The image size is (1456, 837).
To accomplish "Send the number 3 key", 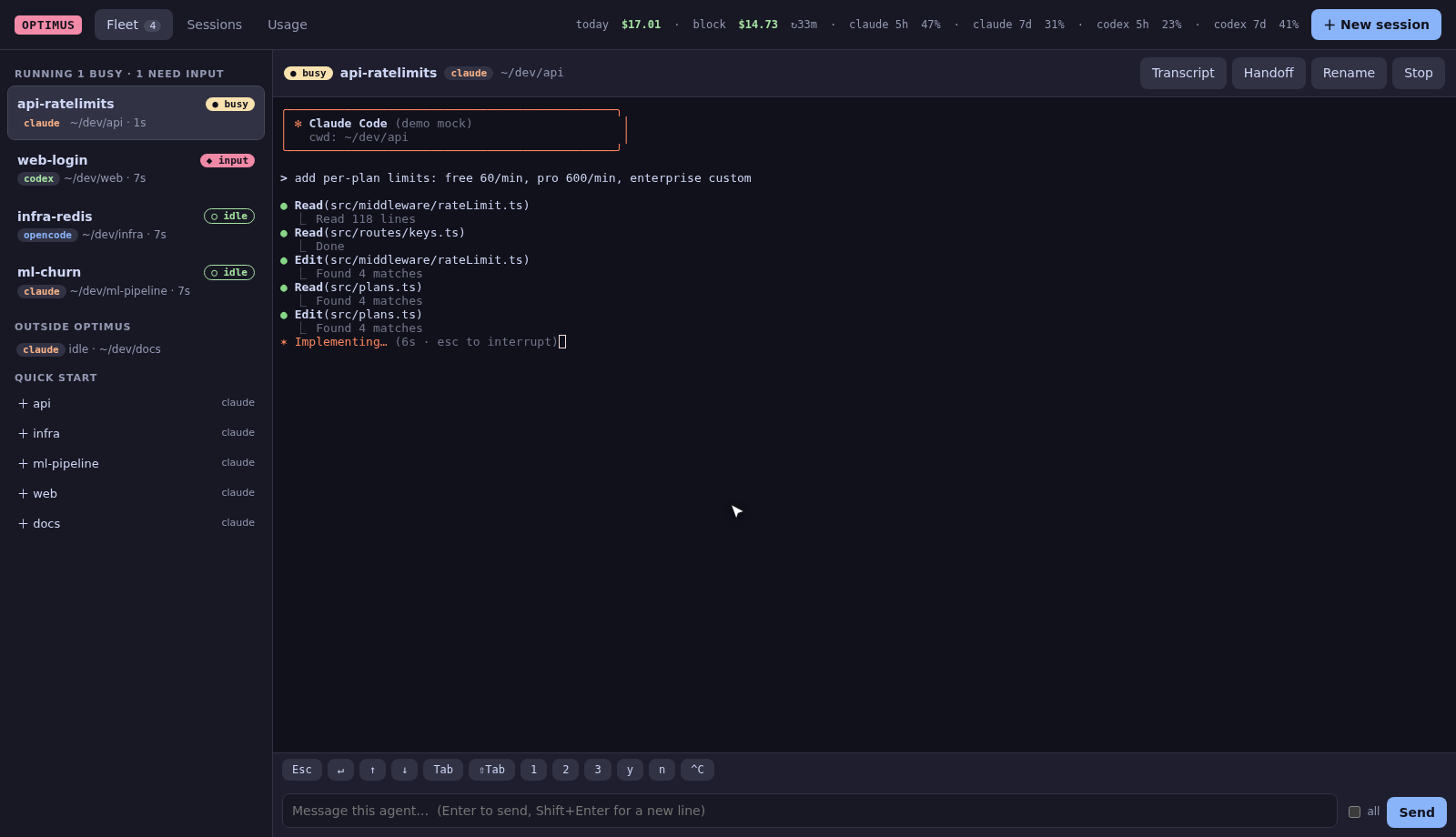I will coord(598,770).
